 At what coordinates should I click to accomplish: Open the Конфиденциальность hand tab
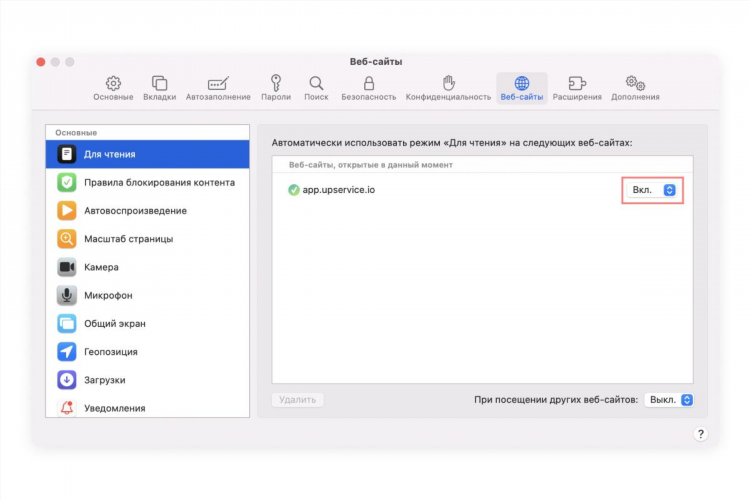448,88
